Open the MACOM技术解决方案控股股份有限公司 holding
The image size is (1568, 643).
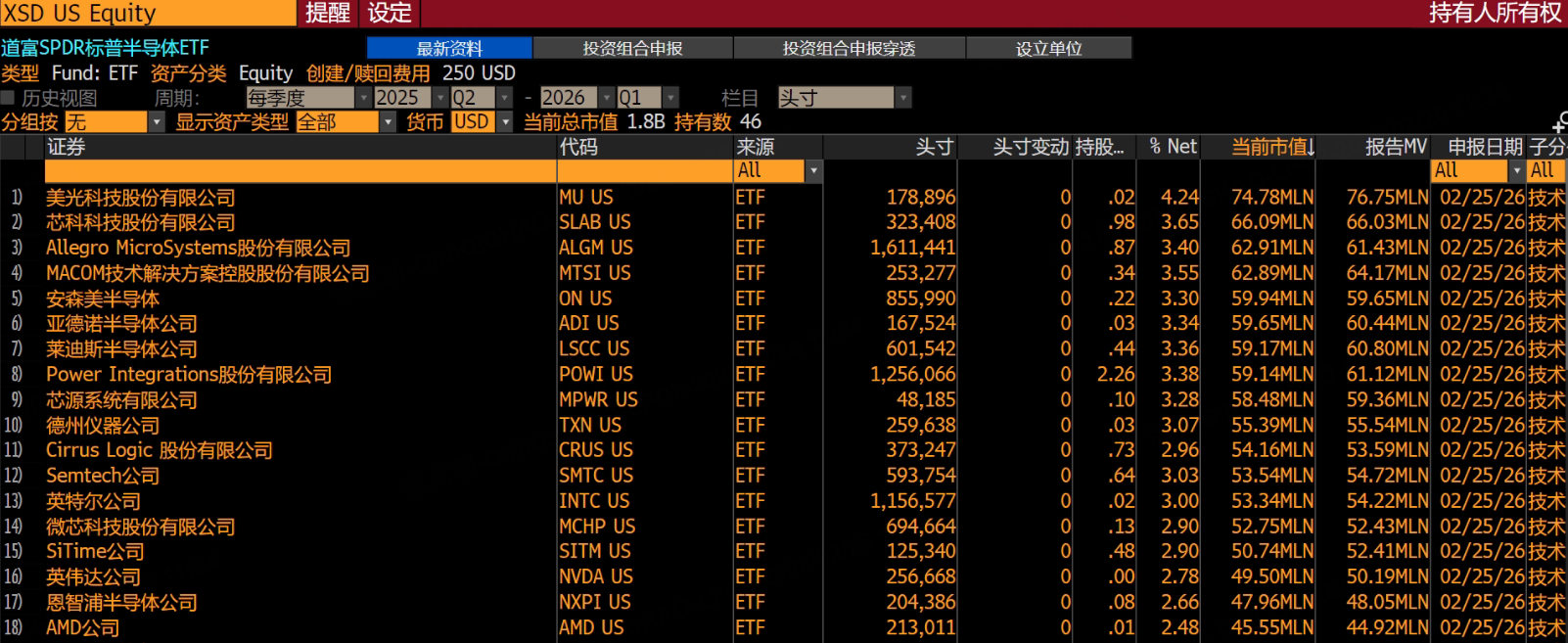(208, 274)
